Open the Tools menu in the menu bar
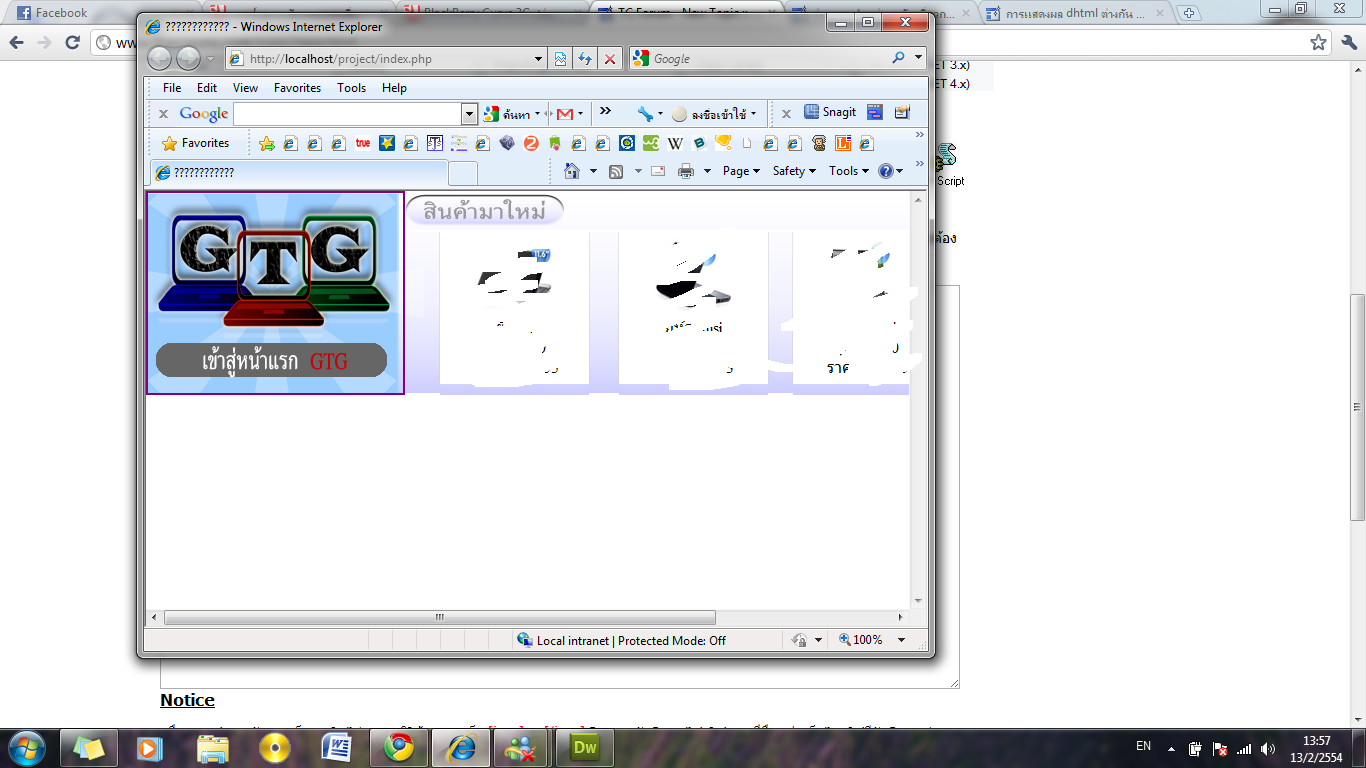This screenshot has width=1366, height=768. [x=351, y=88]
